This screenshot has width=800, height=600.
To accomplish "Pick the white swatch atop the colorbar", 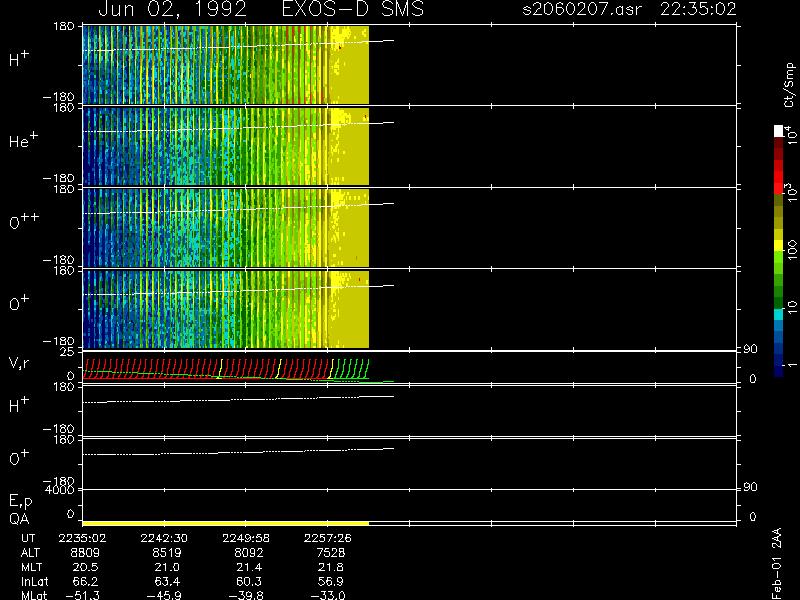I will point(779,131).
